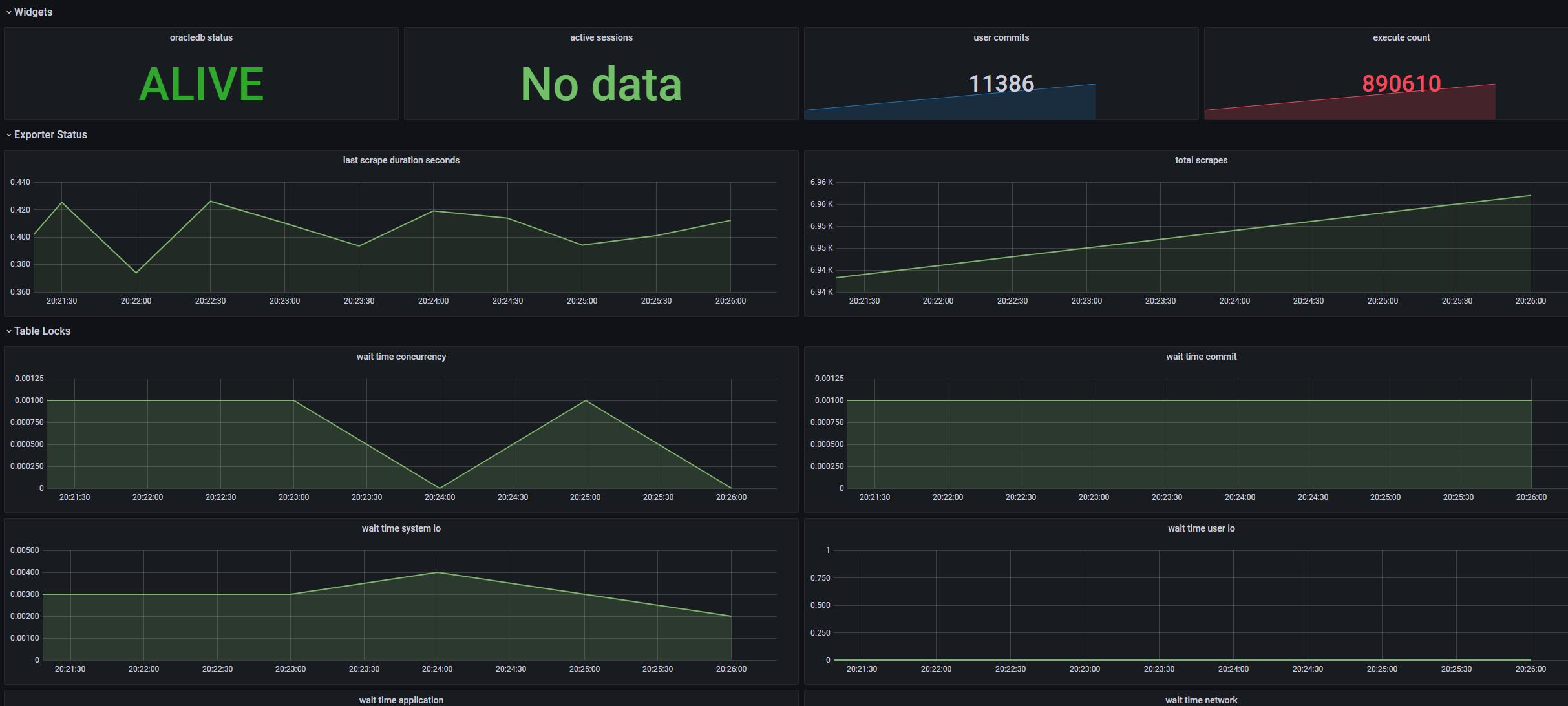Click the wait time commit panel title

[x=1201, y=357]
